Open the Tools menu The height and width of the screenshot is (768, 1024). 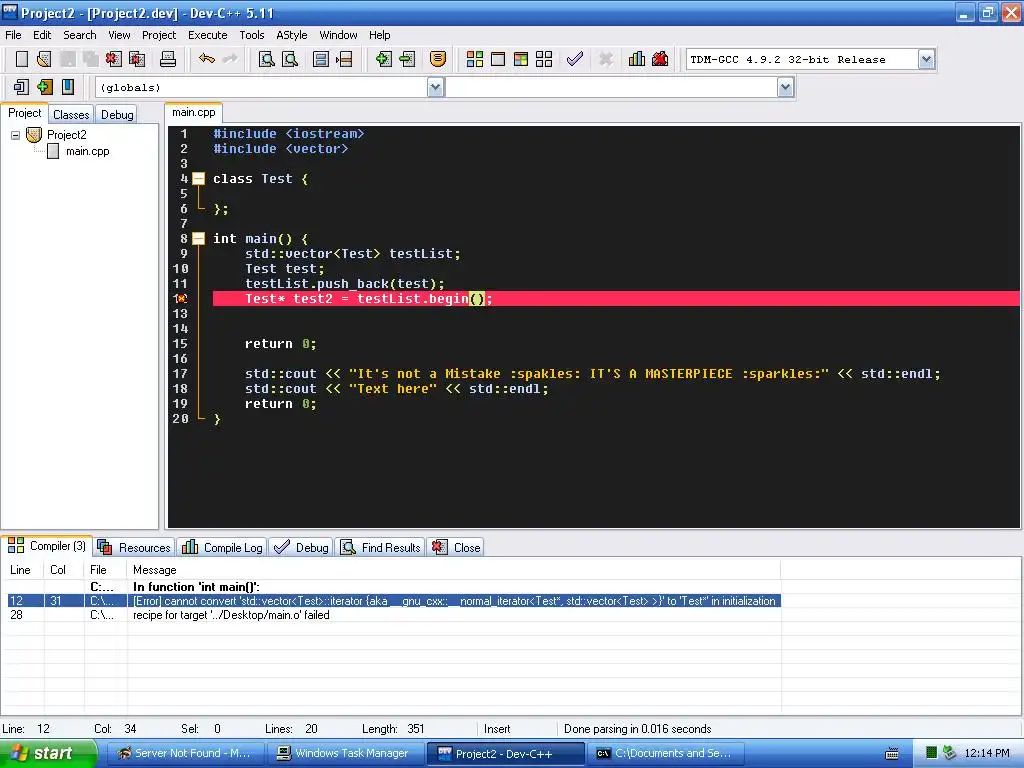tap(251, 35)
